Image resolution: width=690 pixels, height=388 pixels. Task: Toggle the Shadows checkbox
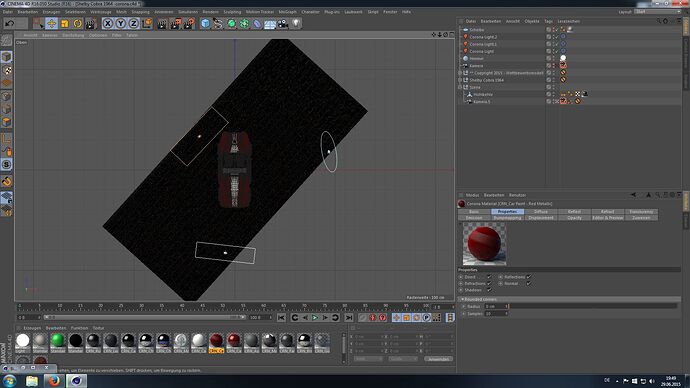coord(489,290)
